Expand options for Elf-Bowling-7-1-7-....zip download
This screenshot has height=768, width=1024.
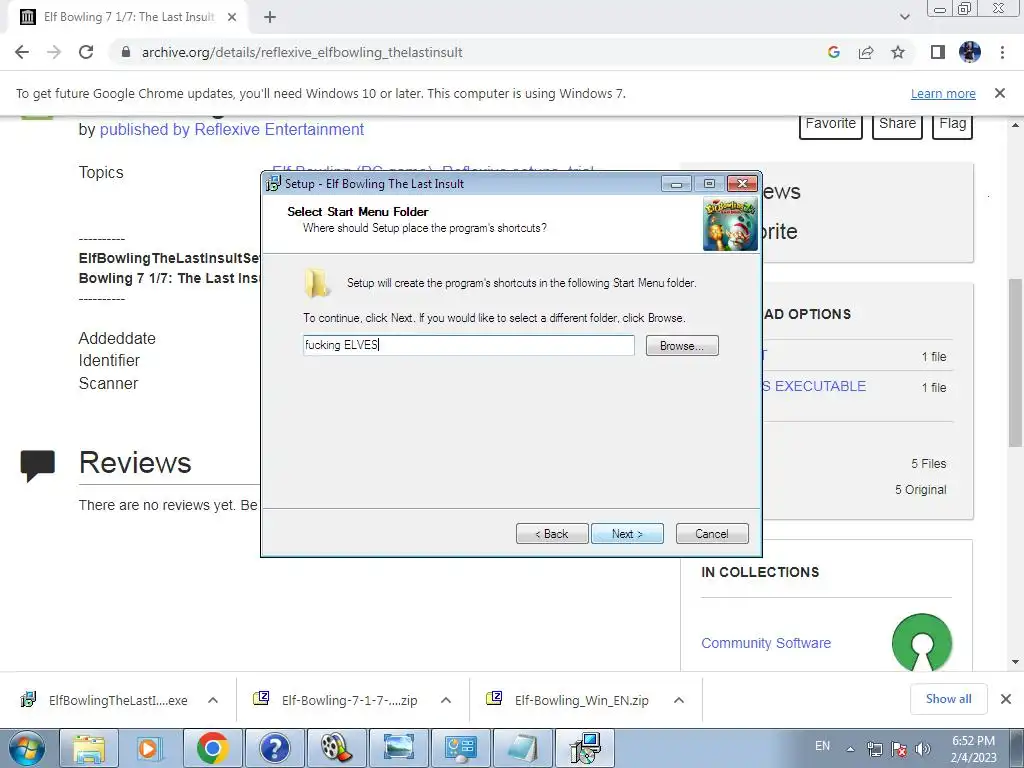(446, 700)
